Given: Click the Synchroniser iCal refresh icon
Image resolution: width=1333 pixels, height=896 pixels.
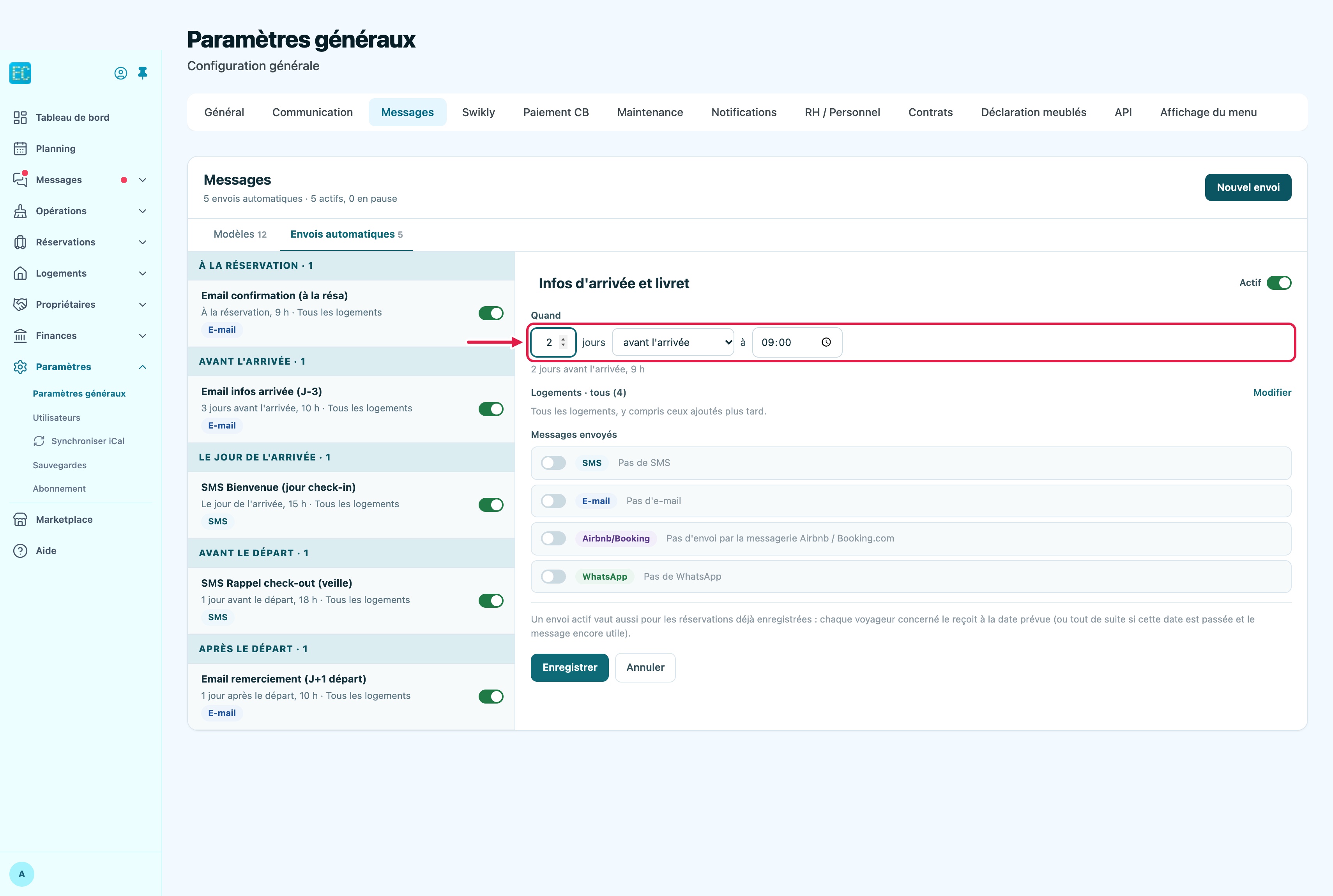Looking at the screenshot, I should coord(39,441).
